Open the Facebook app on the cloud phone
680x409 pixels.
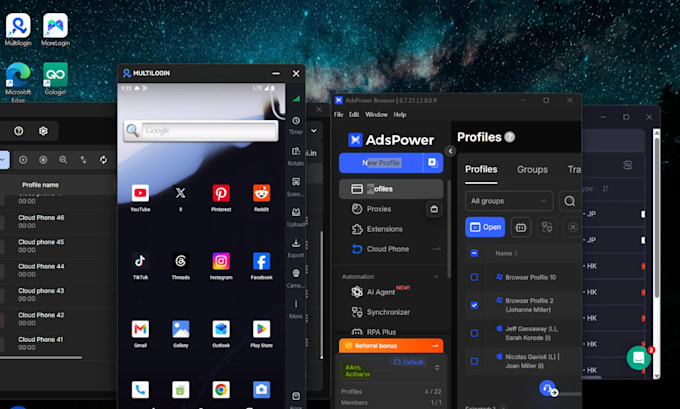click(262, 265)
